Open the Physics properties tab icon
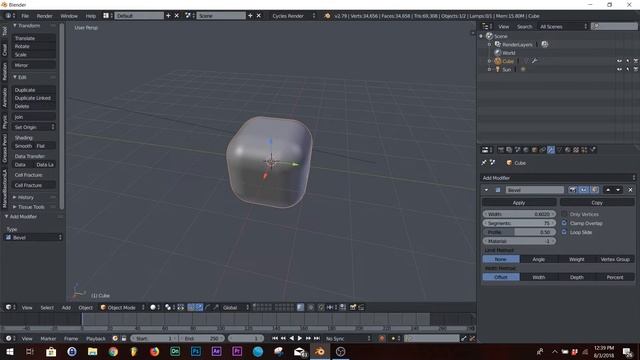 coord(593,150)
